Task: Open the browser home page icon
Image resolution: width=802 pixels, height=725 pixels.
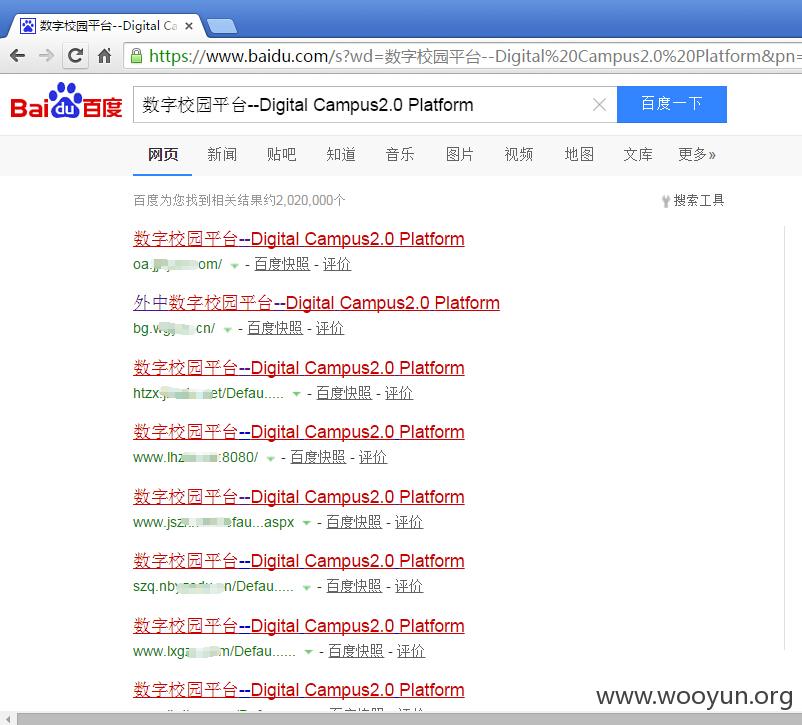Action: [104, 55]
